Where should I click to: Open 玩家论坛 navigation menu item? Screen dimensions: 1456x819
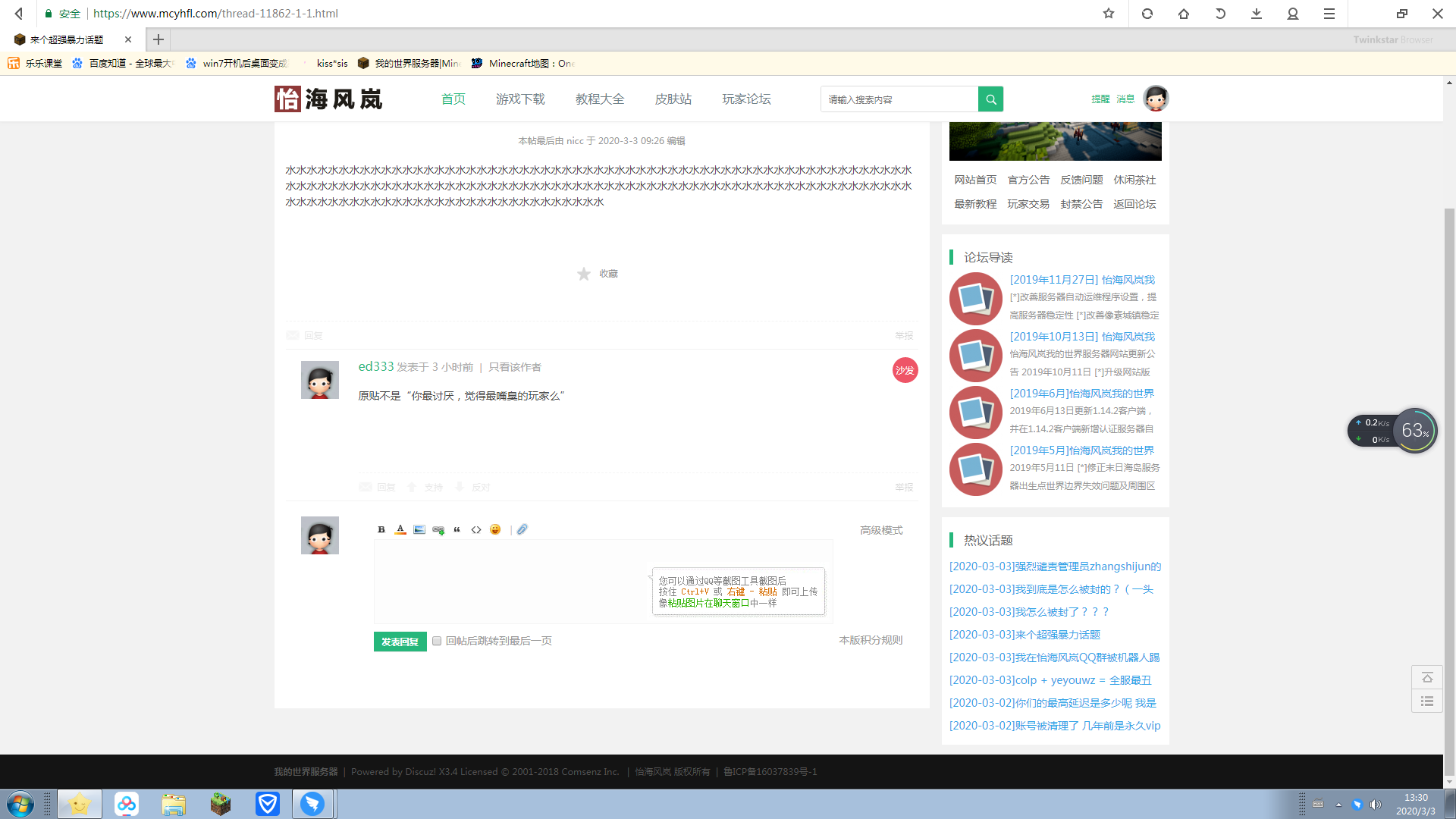tap(746, 99)
